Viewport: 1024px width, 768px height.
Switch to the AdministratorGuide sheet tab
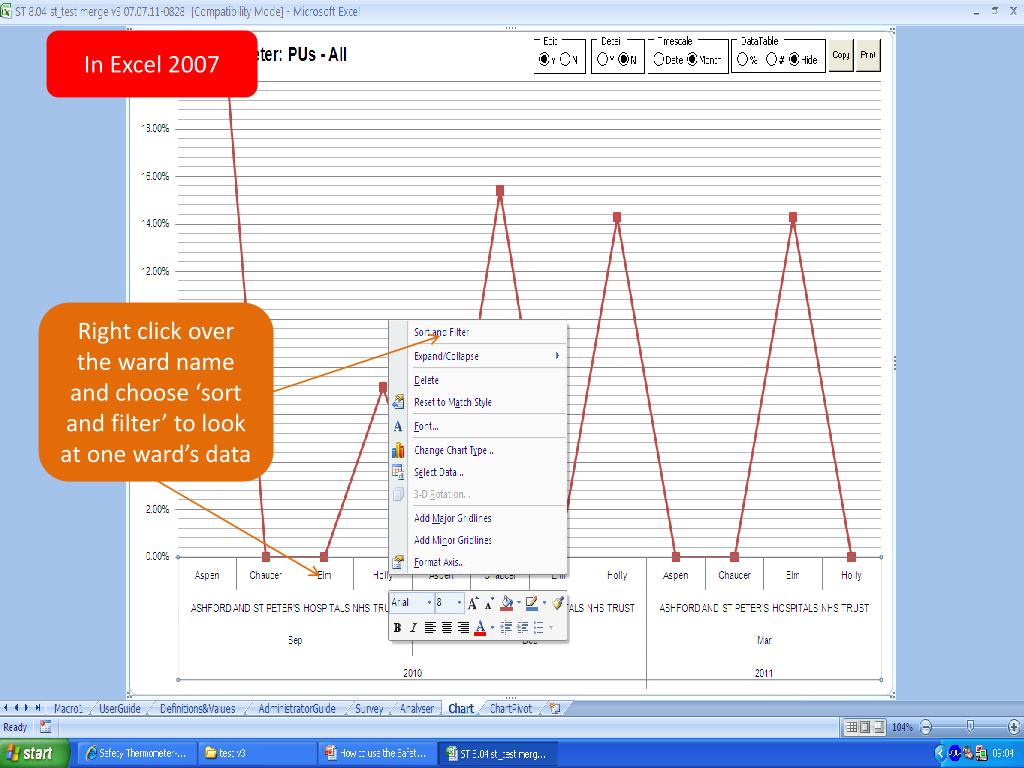tap(296, 709)
